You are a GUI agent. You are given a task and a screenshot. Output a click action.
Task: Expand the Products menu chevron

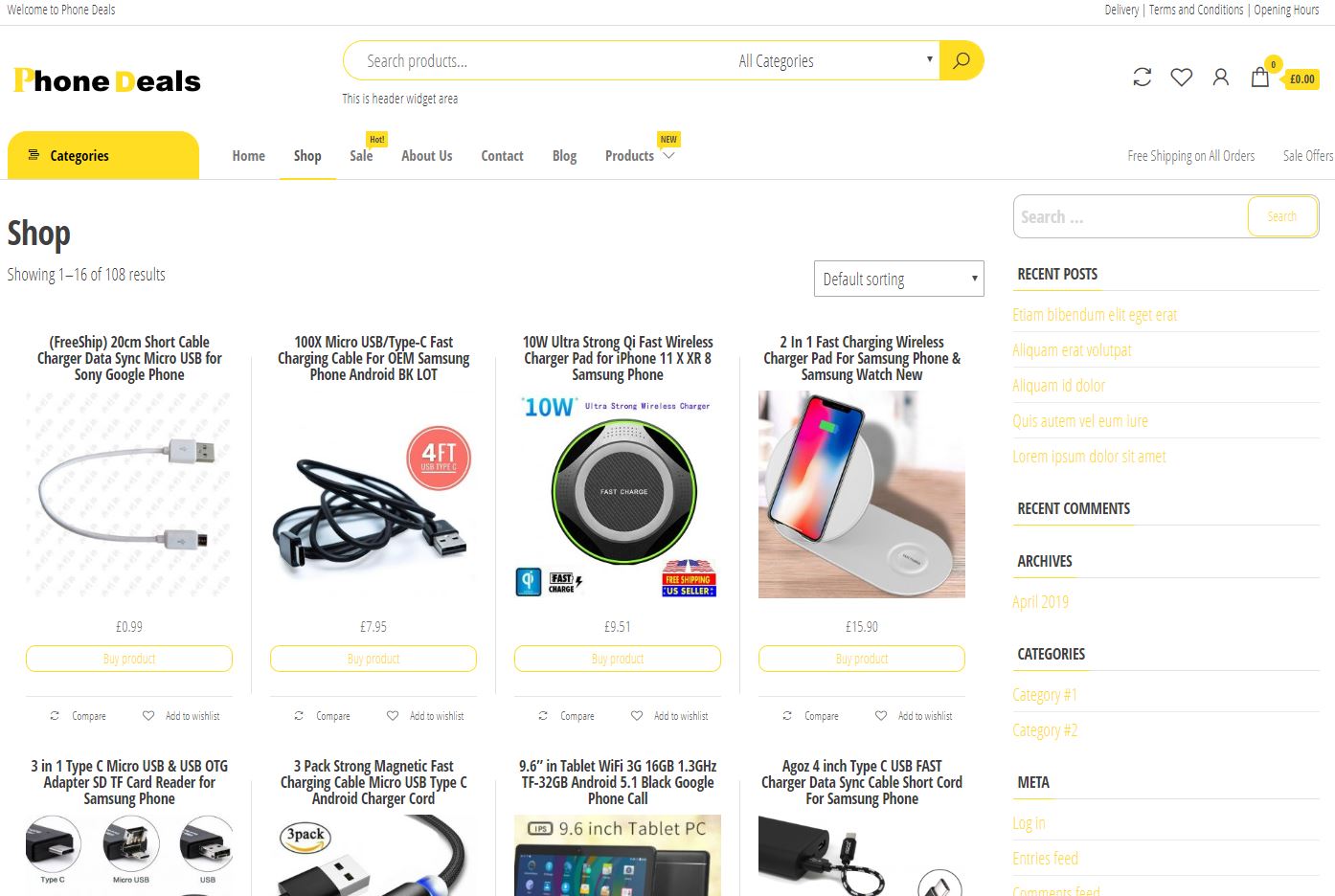(x=668, y=156)
